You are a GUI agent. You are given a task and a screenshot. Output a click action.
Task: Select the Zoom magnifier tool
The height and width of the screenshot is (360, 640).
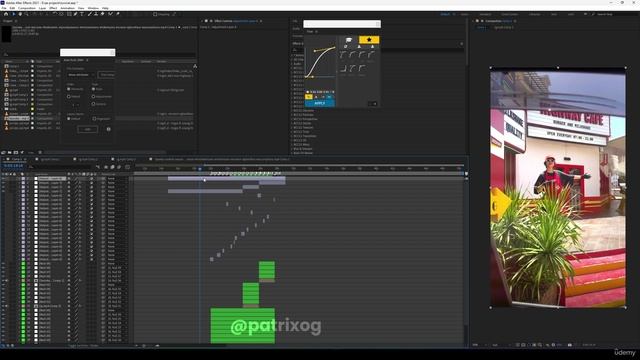point(26,14)
